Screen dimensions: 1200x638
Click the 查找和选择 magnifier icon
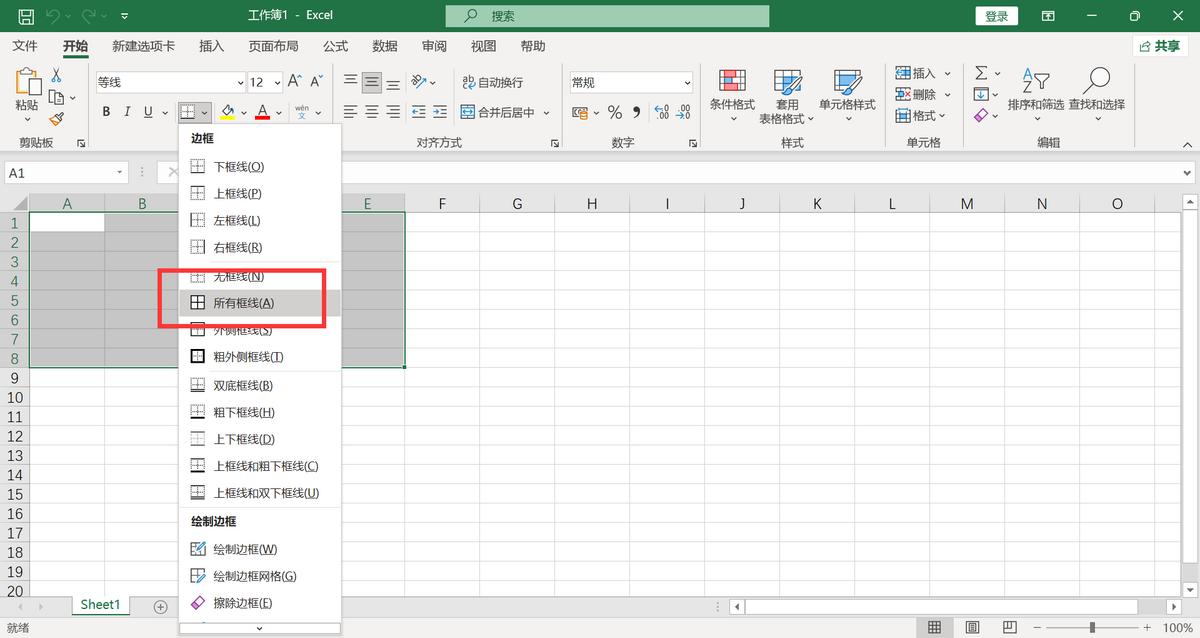[1096, 81]
